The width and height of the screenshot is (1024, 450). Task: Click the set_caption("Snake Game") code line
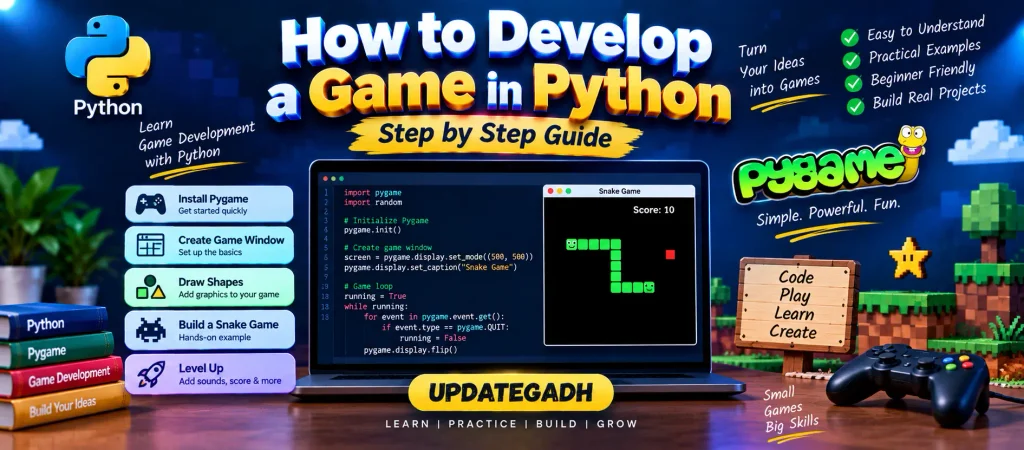430,268
